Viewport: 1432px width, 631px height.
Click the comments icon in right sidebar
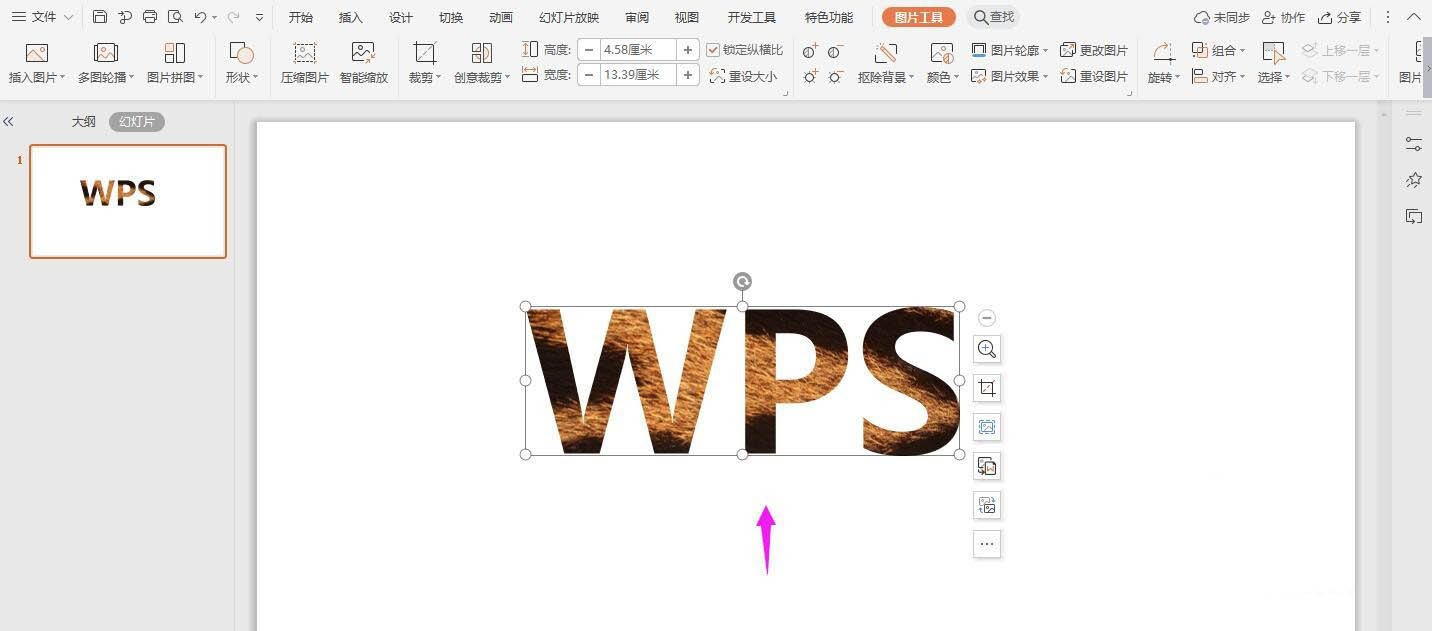1413,216
